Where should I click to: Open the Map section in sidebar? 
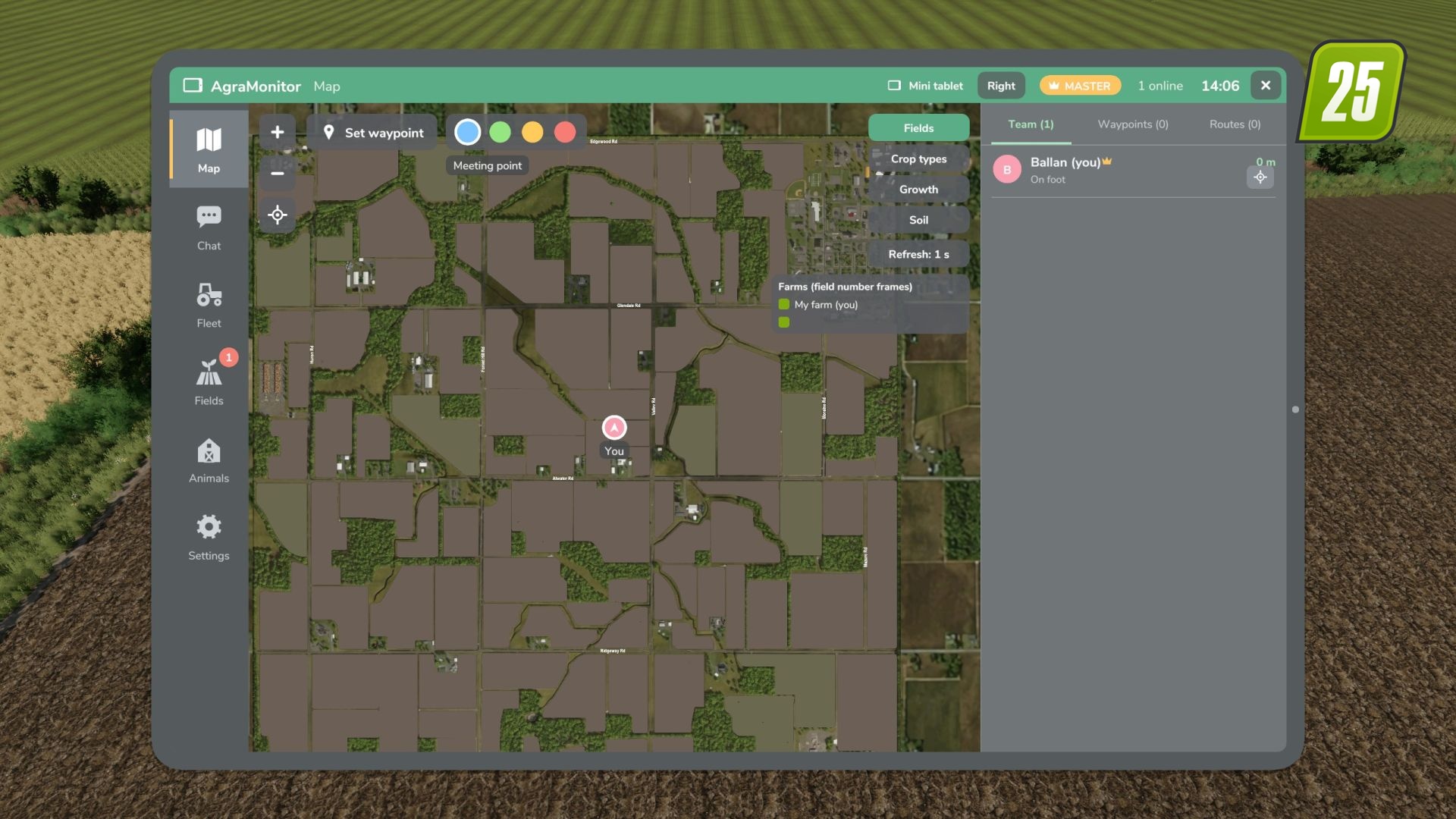(x=209, y=149)
